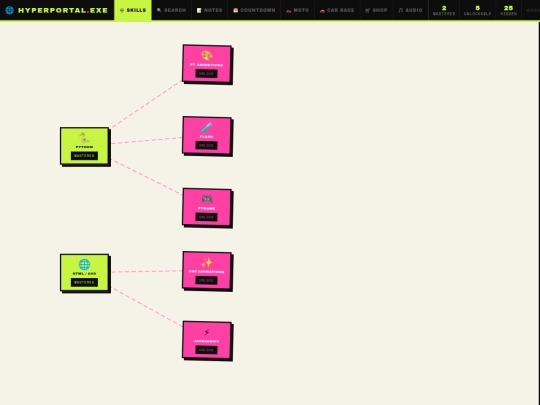
Task: Click the JavaScript card title
Action: (206, 341)
